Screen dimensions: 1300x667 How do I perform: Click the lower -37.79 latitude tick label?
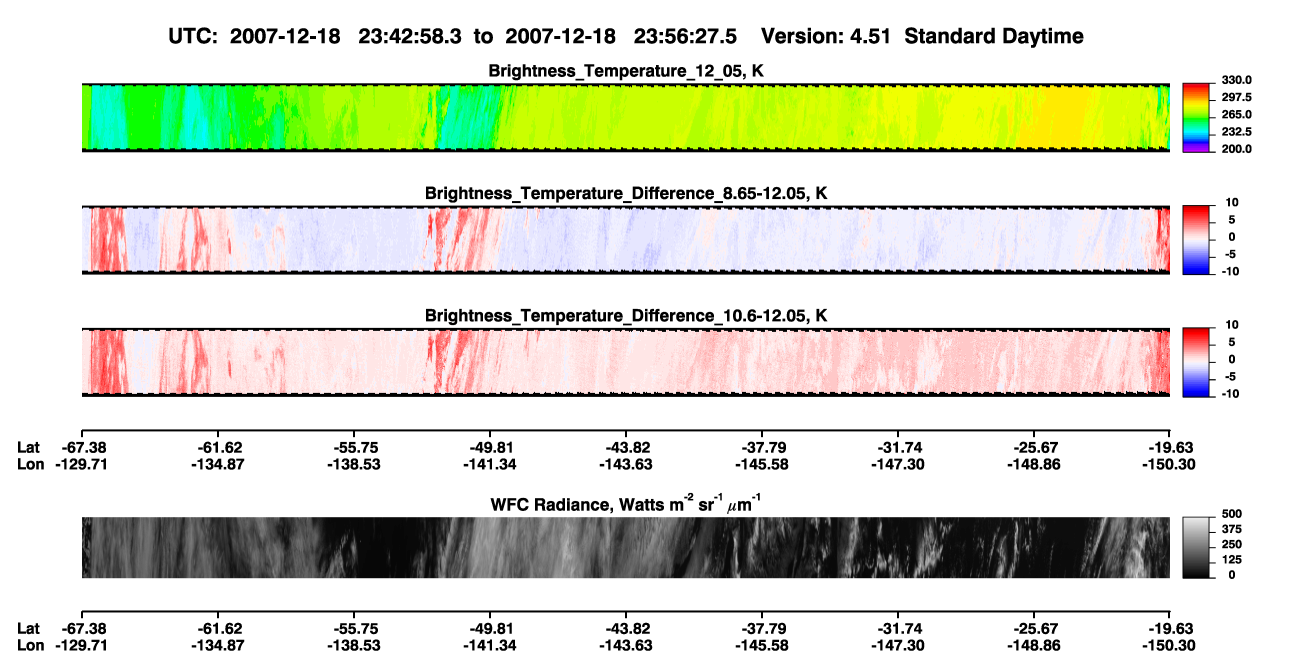pyautogui.click(x=762, y=627)
